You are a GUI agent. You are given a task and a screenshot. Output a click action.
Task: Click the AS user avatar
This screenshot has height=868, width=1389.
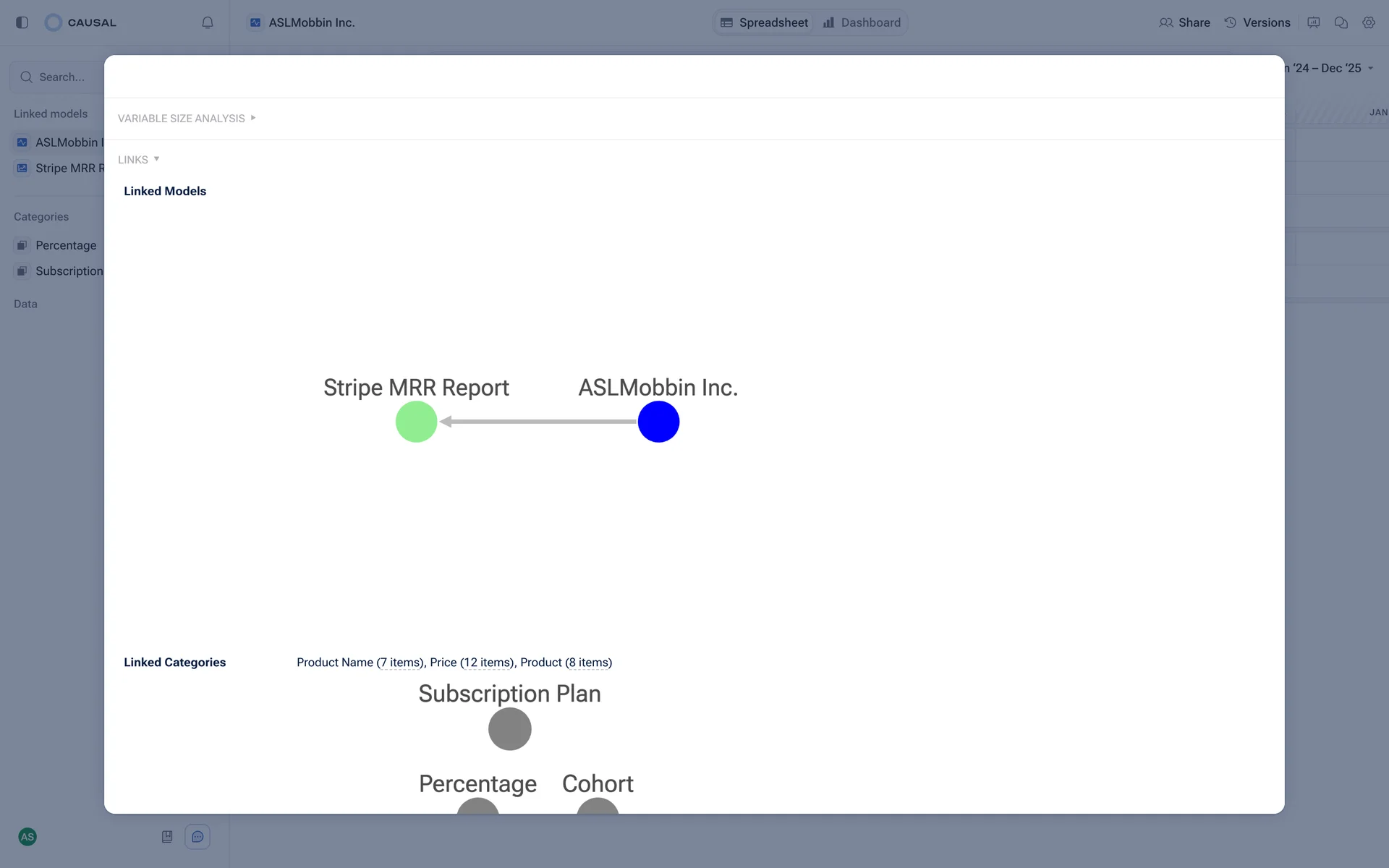(27, 837)
